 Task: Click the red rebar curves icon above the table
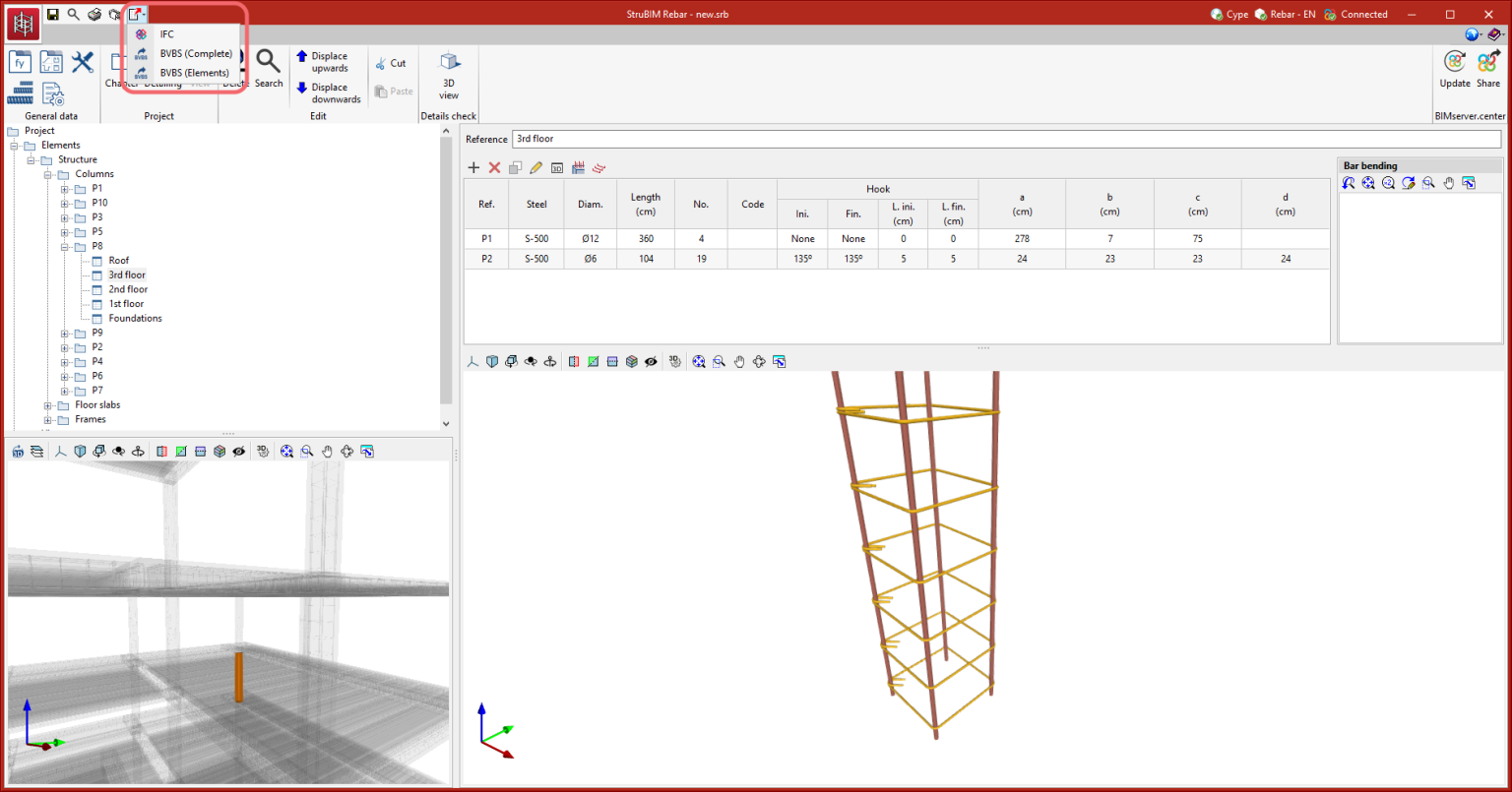click(x=598, y=168)
